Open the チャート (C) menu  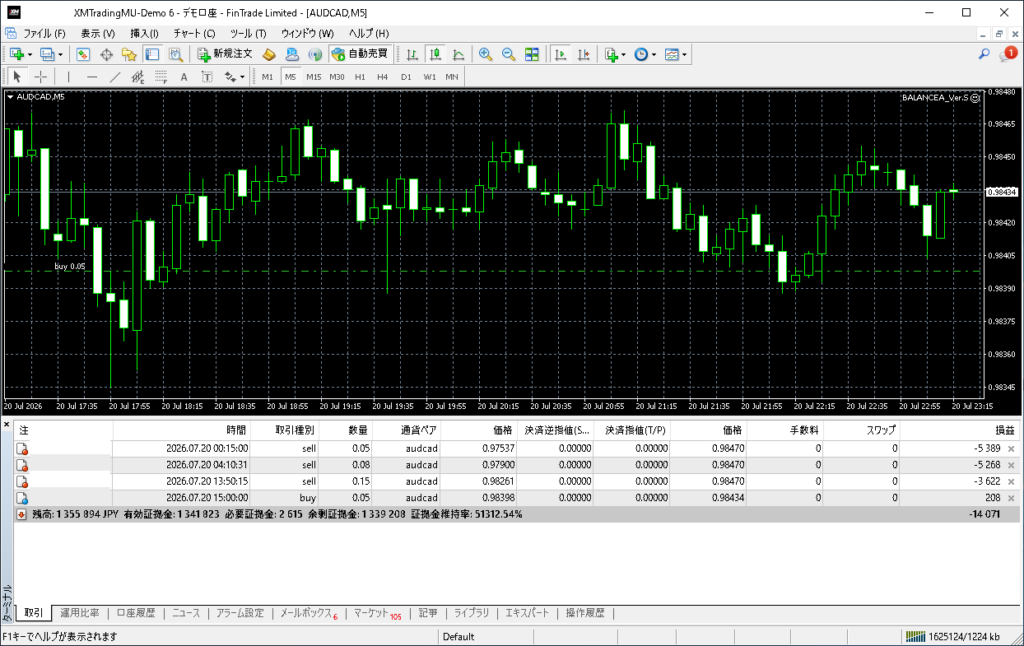[x=194, y=33]
